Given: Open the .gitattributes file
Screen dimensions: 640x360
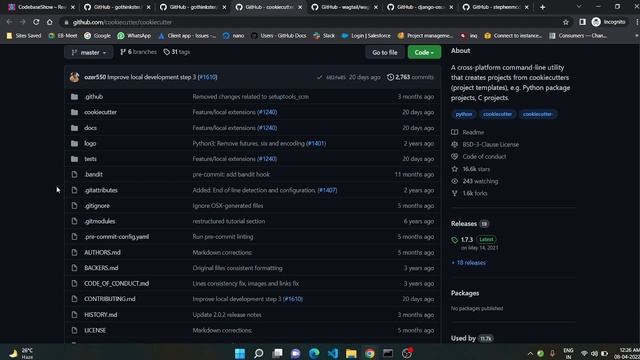Looking at the screenshot, I should click(101, 190).
